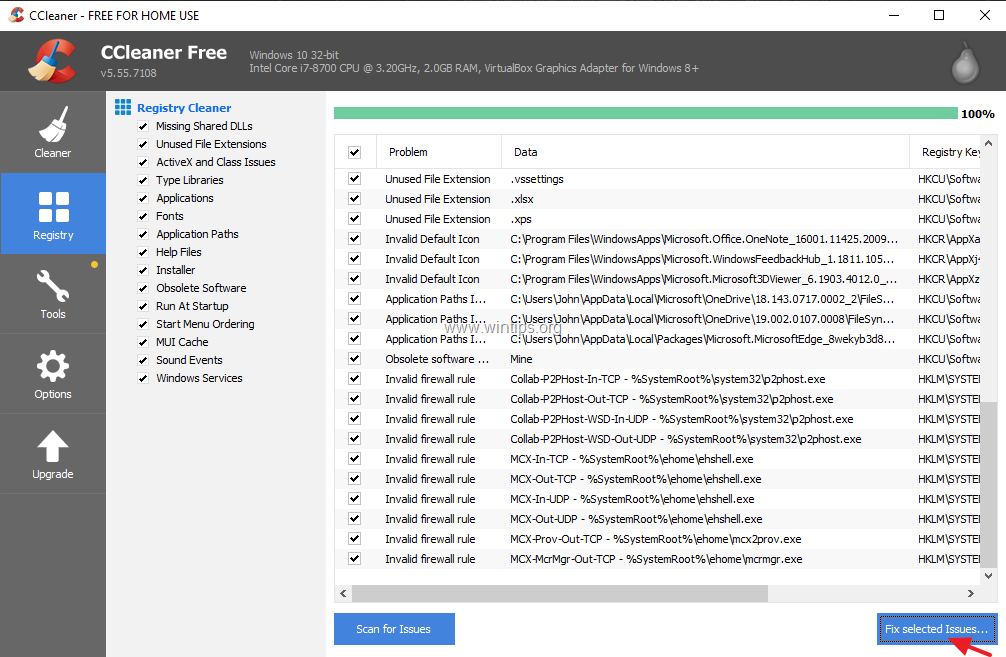Click scroll right arrow of results list
The image size is (1006, 657).
click(x=971, y=593)
